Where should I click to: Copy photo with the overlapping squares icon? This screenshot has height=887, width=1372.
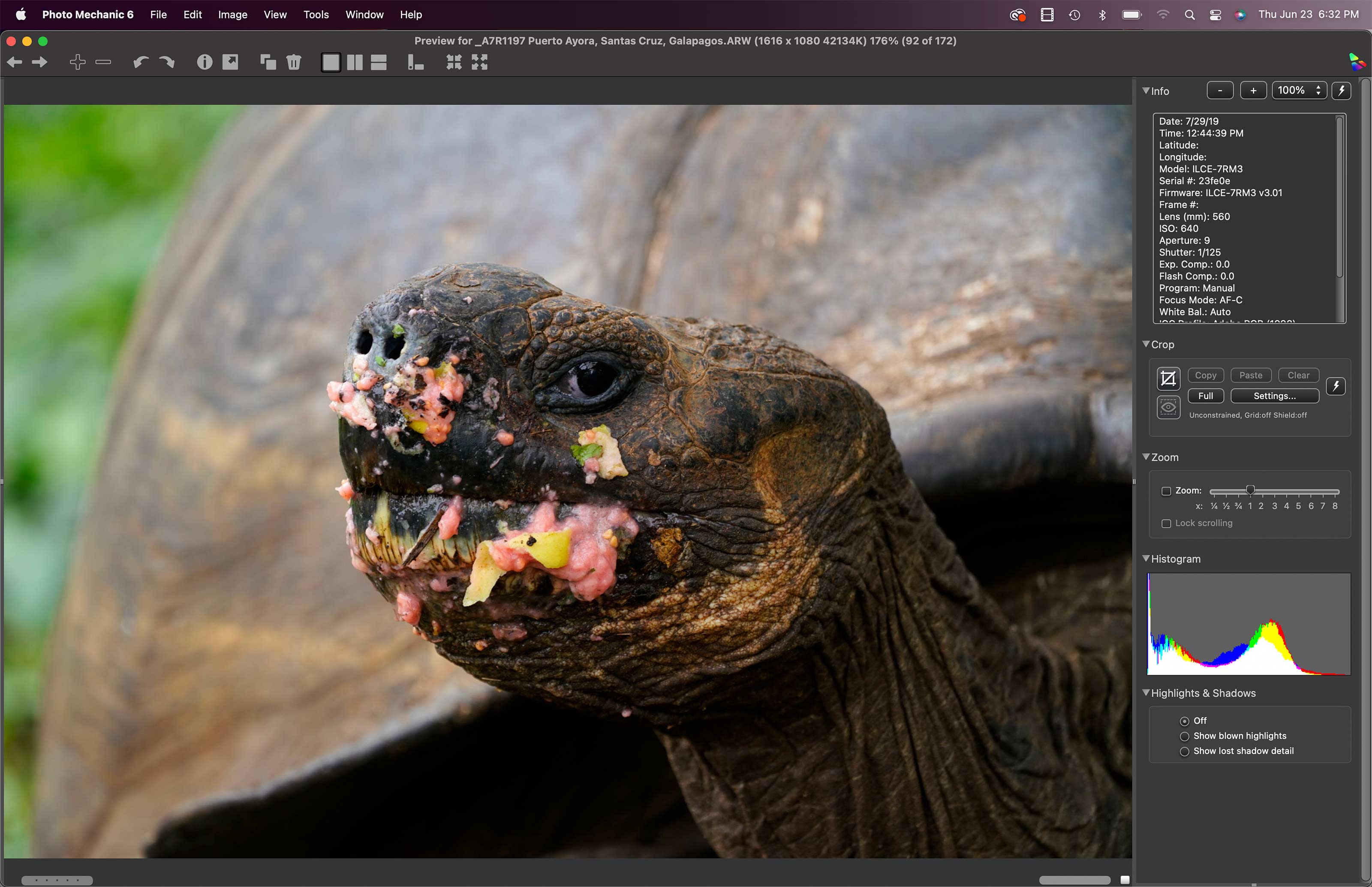pos(268,62)
